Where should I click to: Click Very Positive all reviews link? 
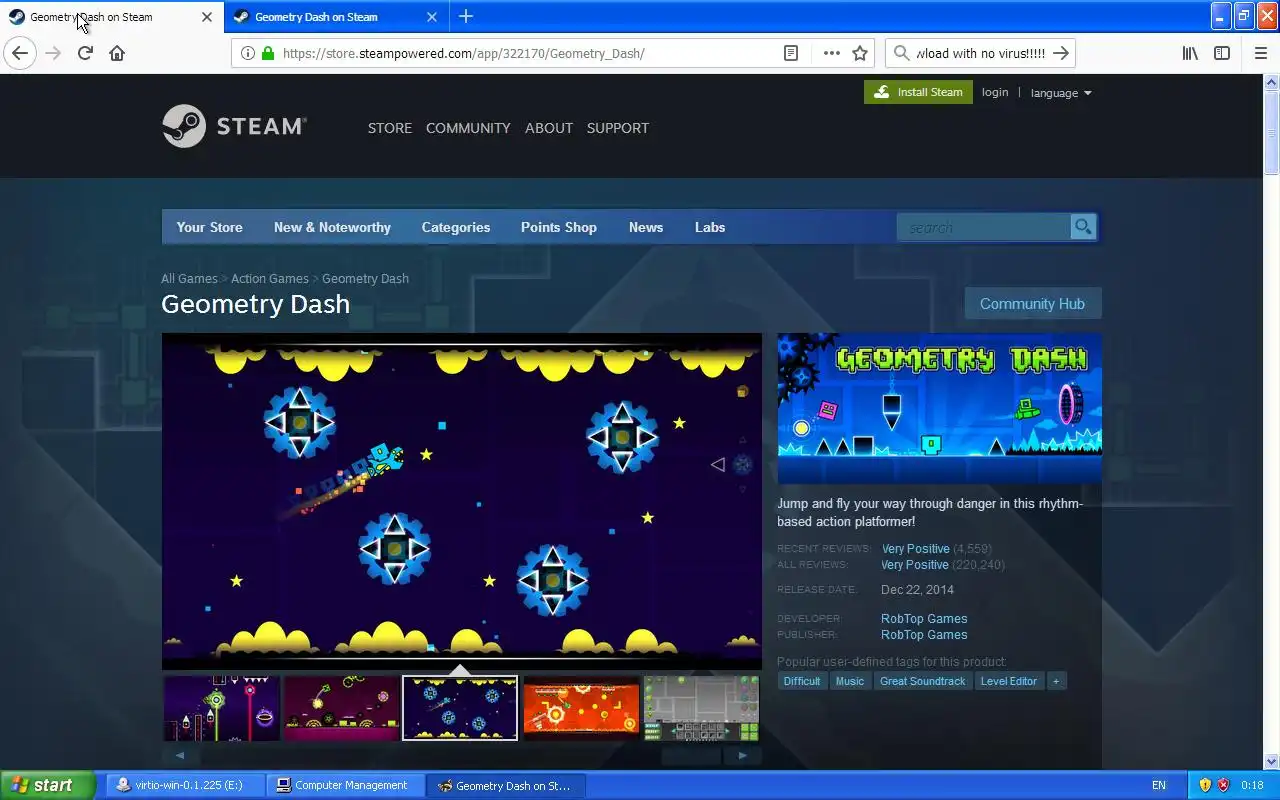pyautogui.click(x=915, y=564)
